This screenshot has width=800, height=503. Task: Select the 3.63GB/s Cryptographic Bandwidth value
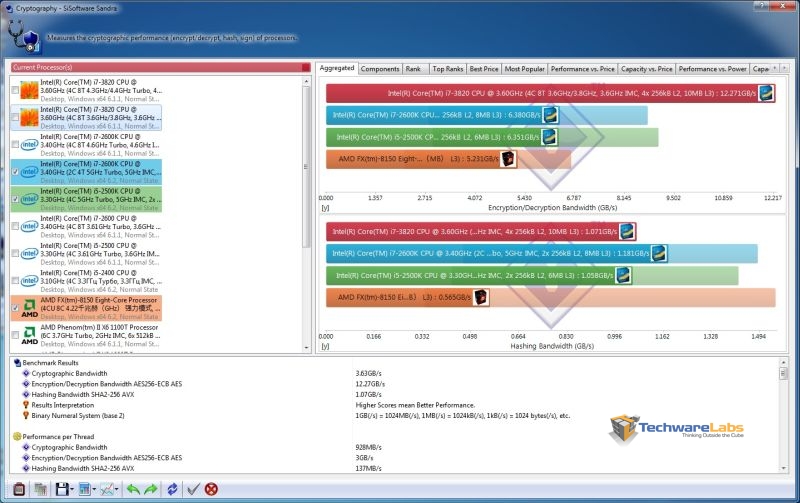point(368,373)
